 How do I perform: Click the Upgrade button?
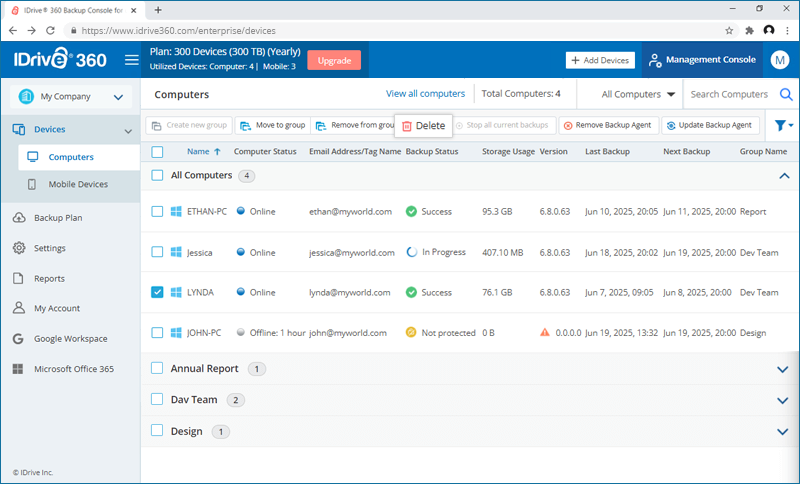[x=334, y=60]
